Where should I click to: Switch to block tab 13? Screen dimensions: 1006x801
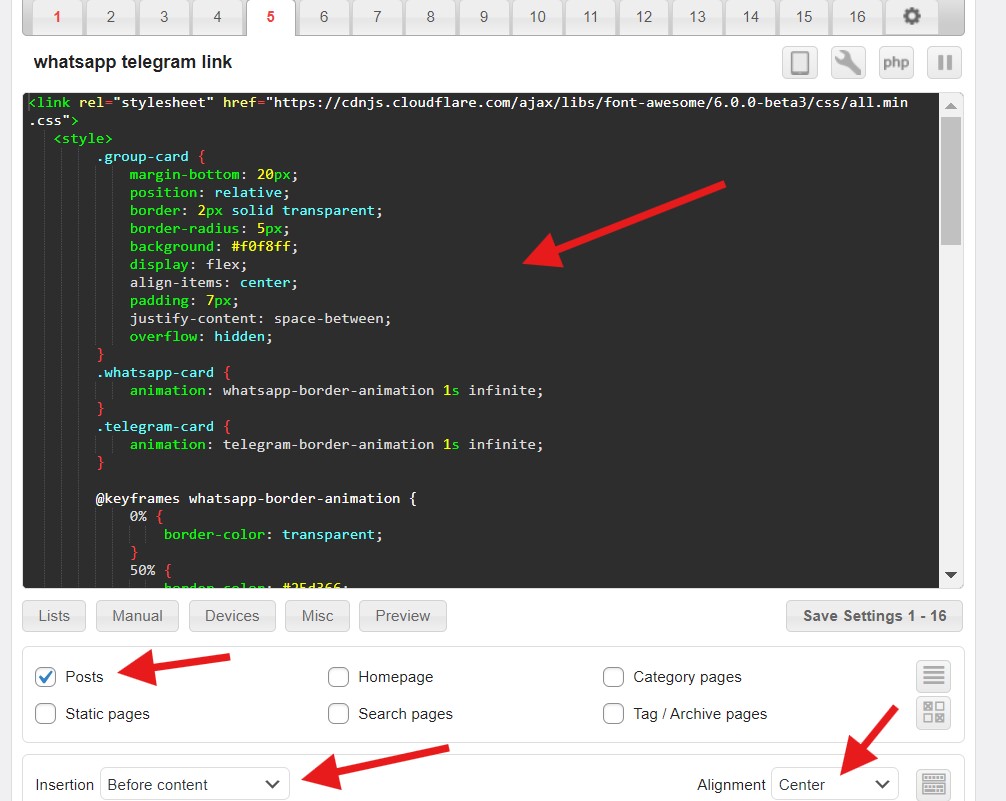click(x=697, y=17)
